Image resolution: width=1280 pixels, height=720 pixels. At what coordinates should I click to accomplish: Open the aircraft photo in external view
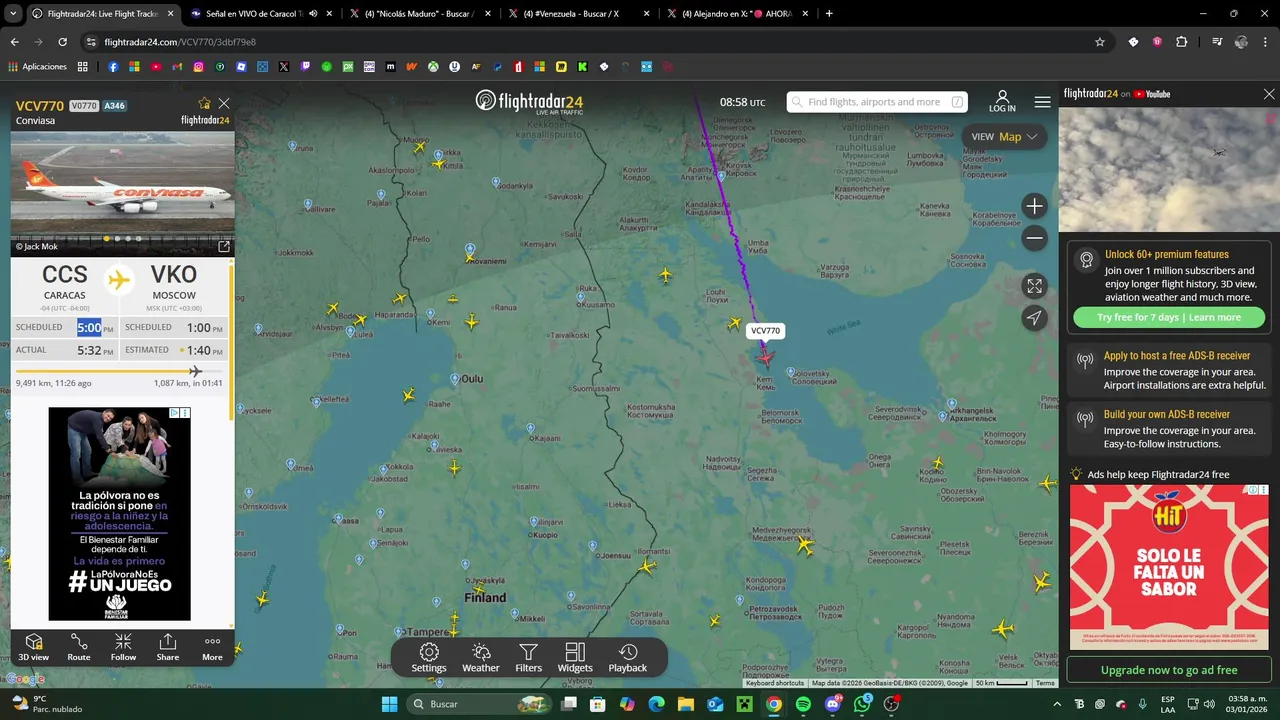click(224, 246)
